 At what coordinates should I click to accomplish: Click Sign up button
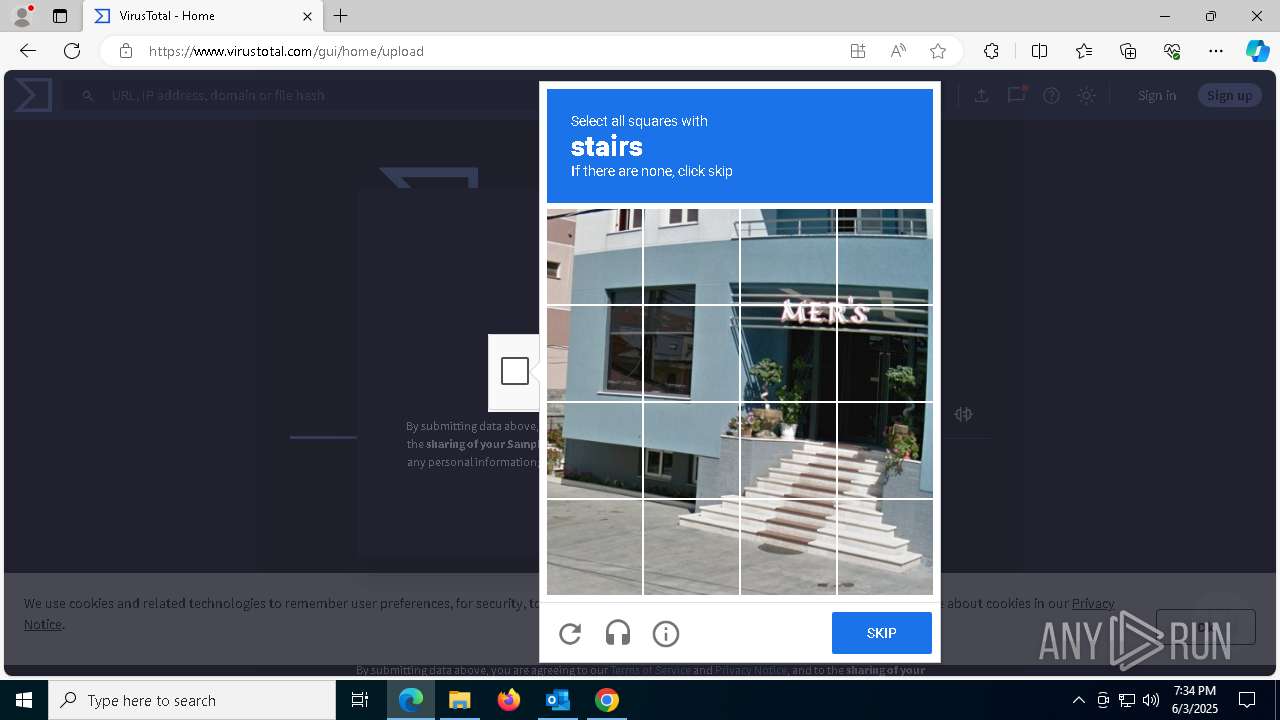click(1229, 95)
